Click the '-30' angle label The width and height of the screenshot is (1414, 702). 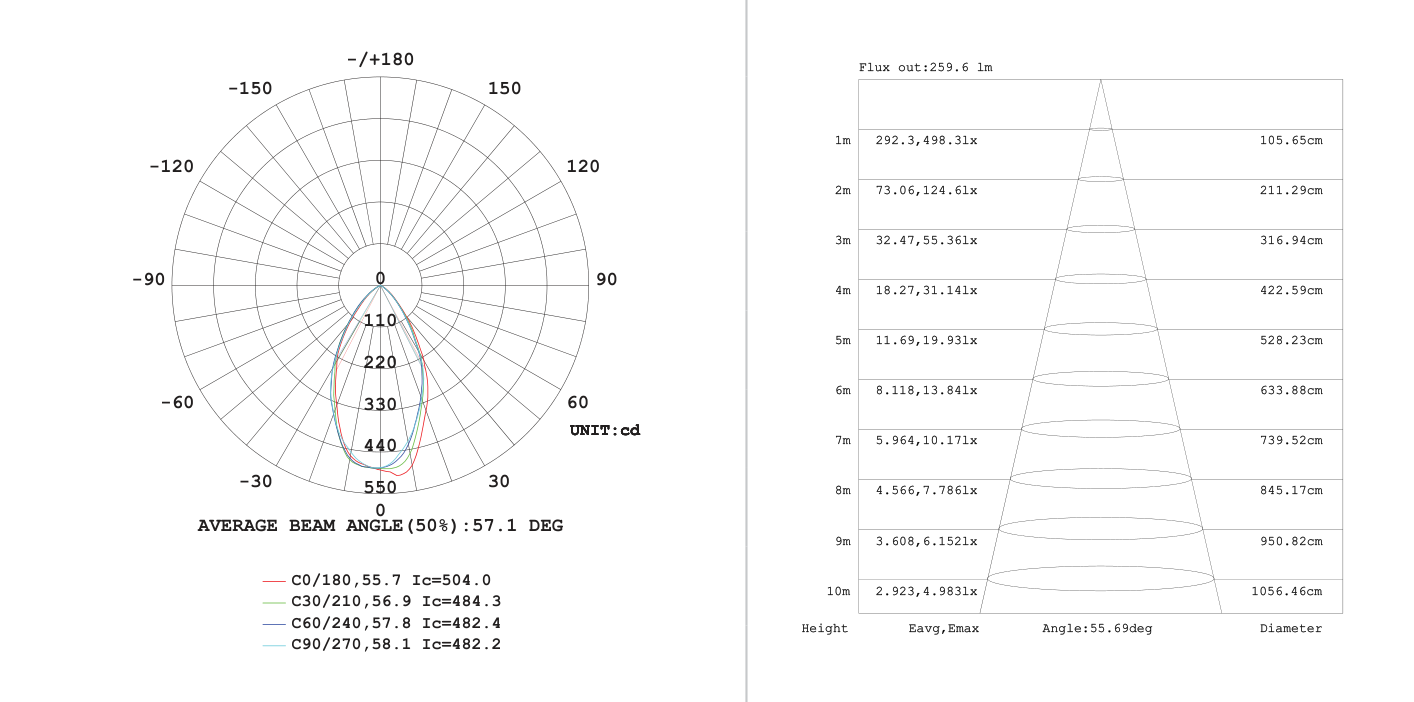pyautogui.click(x=255, y=481)
